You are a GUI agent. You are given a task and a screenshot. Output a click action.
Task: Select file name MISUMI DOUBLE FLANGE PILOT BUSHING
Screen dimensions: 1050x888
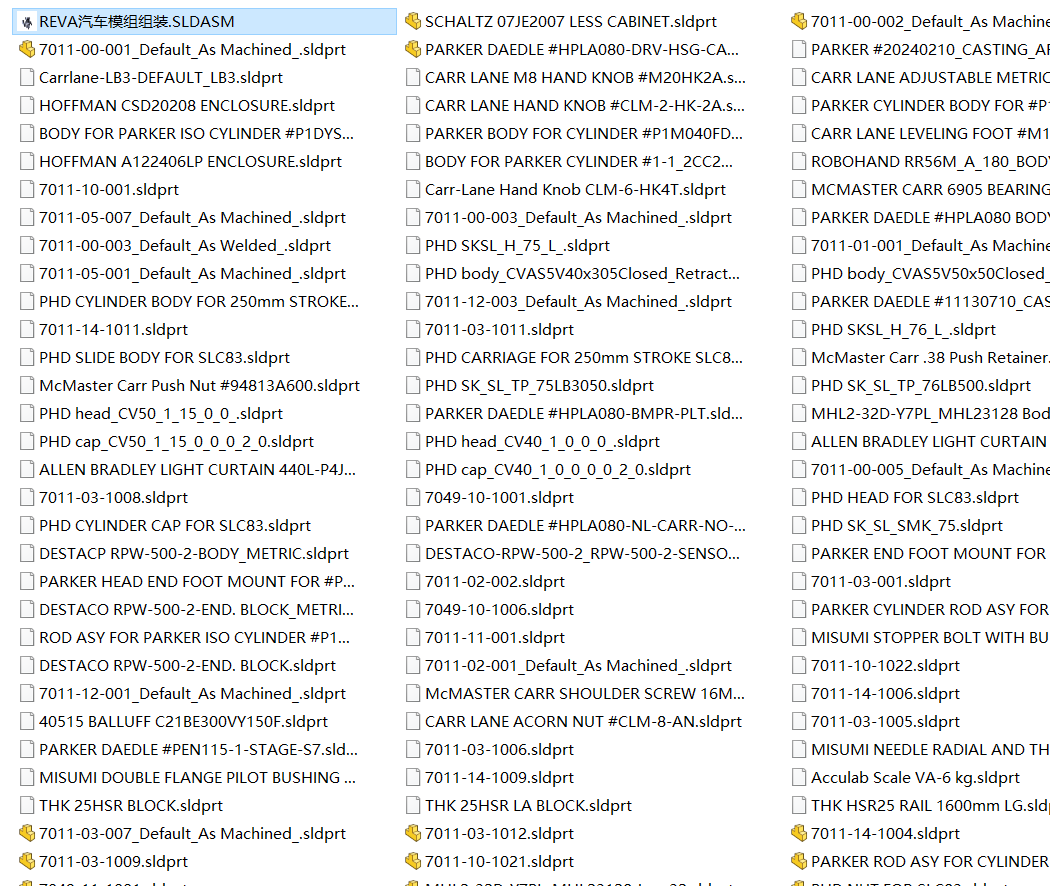[197, 778]
